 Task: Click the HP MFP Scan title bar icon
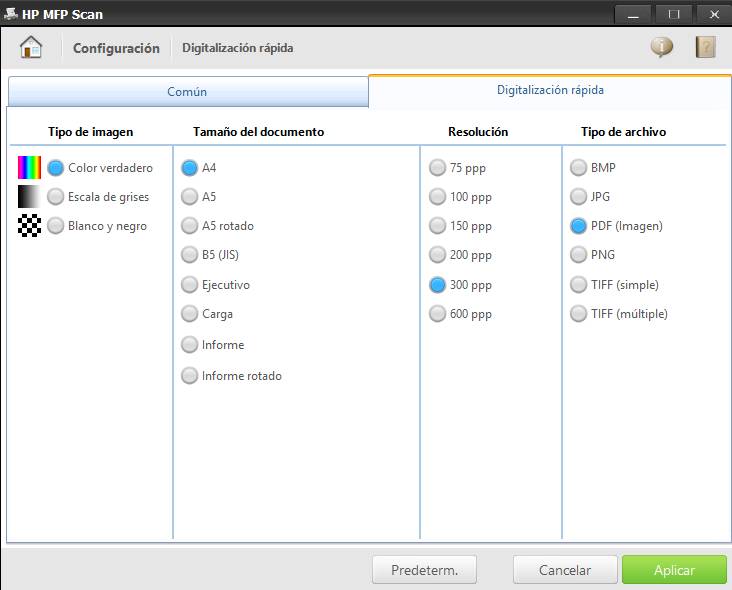pos(10,14)
